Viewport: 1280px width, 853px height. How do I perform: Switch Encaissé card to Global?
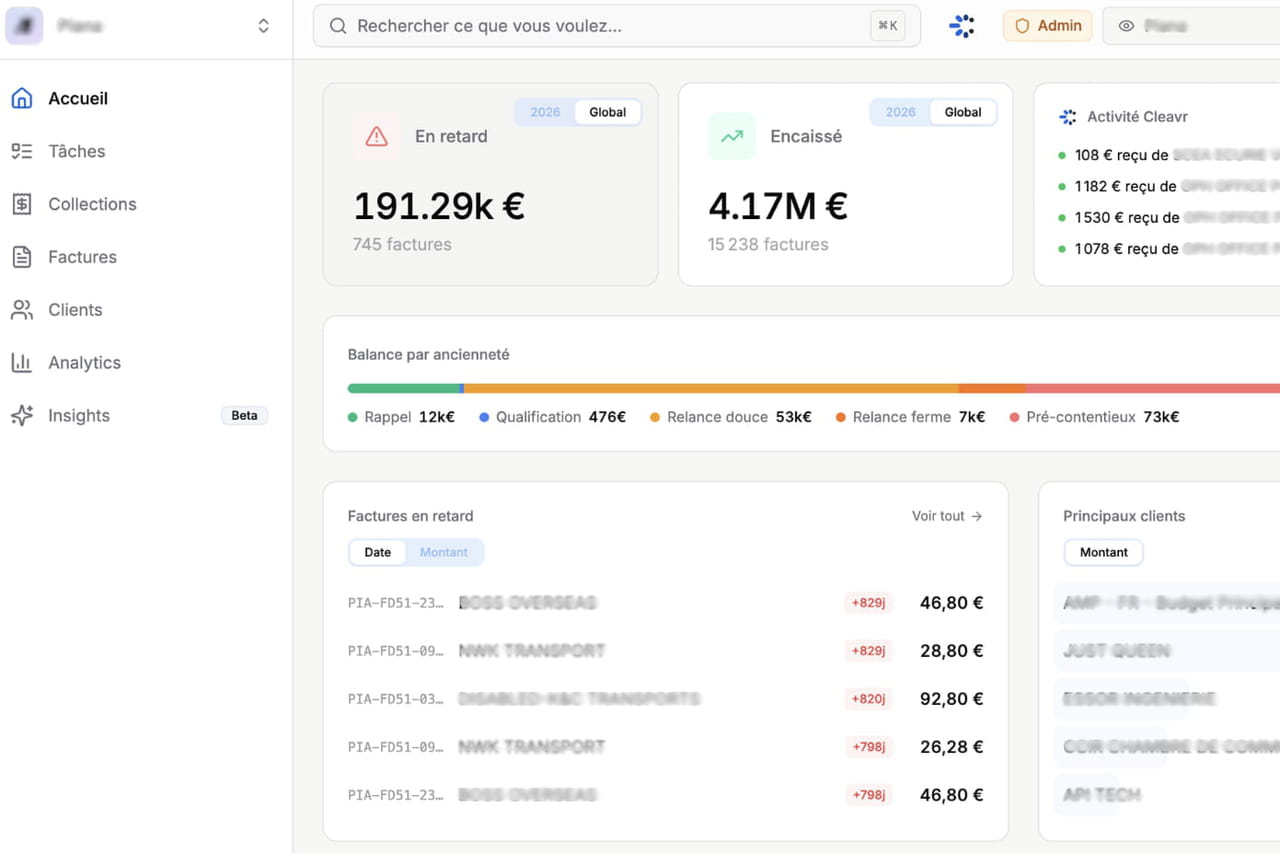963,112
